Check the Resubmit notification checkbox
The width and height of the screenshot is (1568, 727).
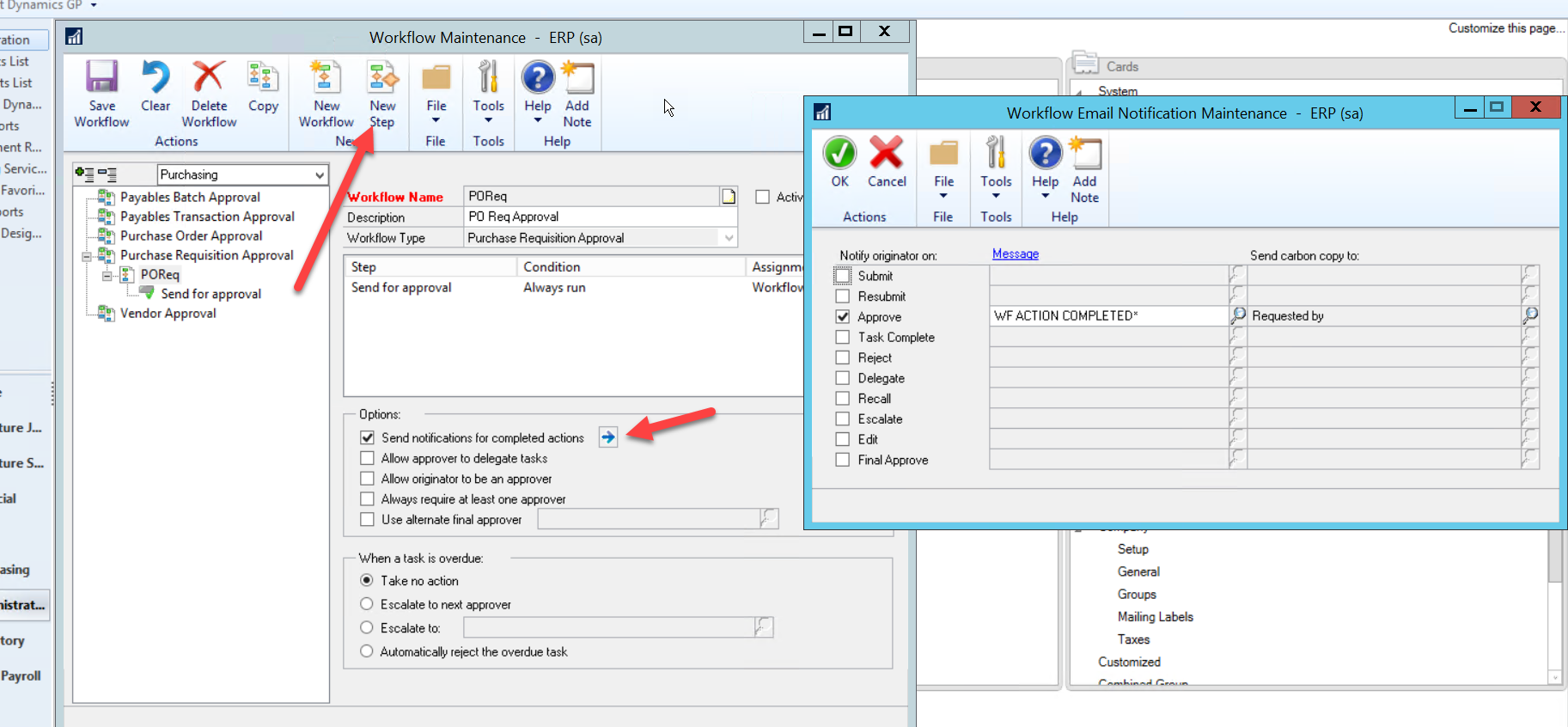pyautogui.click(x=843, y=296)
